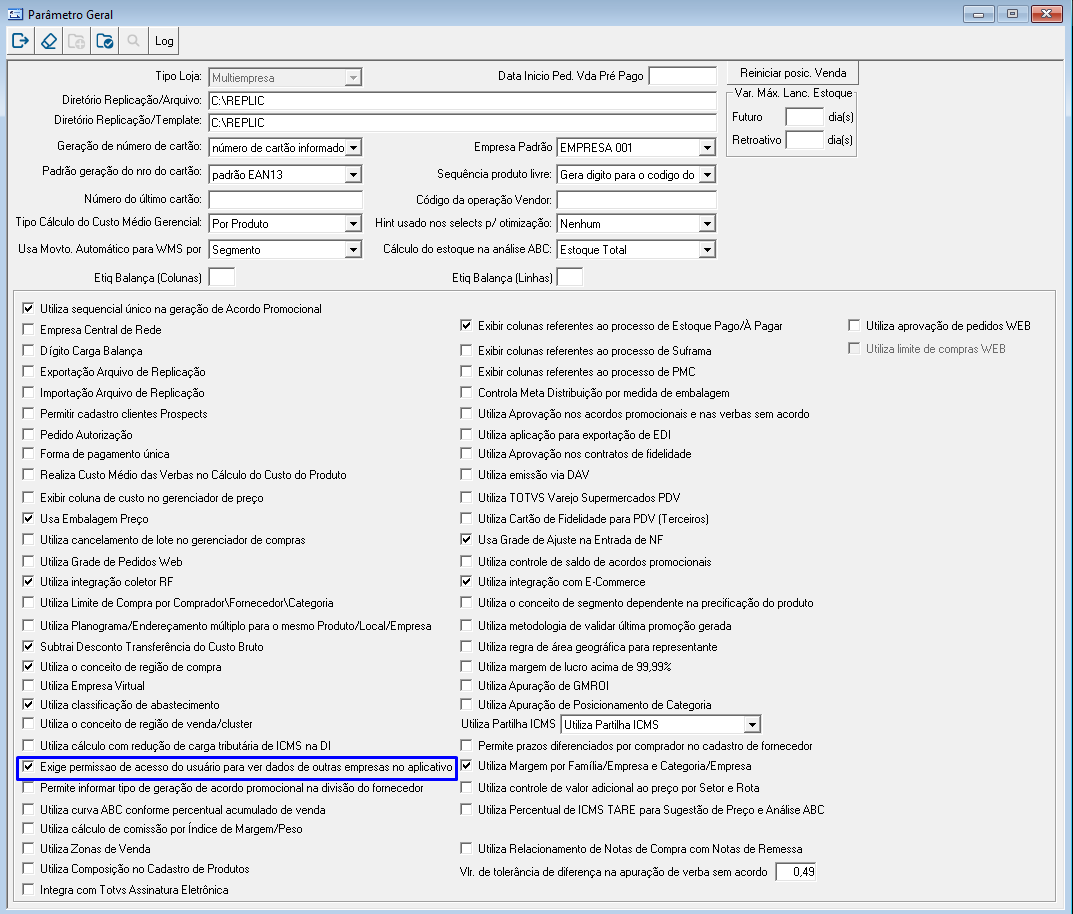
Task: Expand the Geração de número de cartão dropdown
Action: (x=353, y=147)
